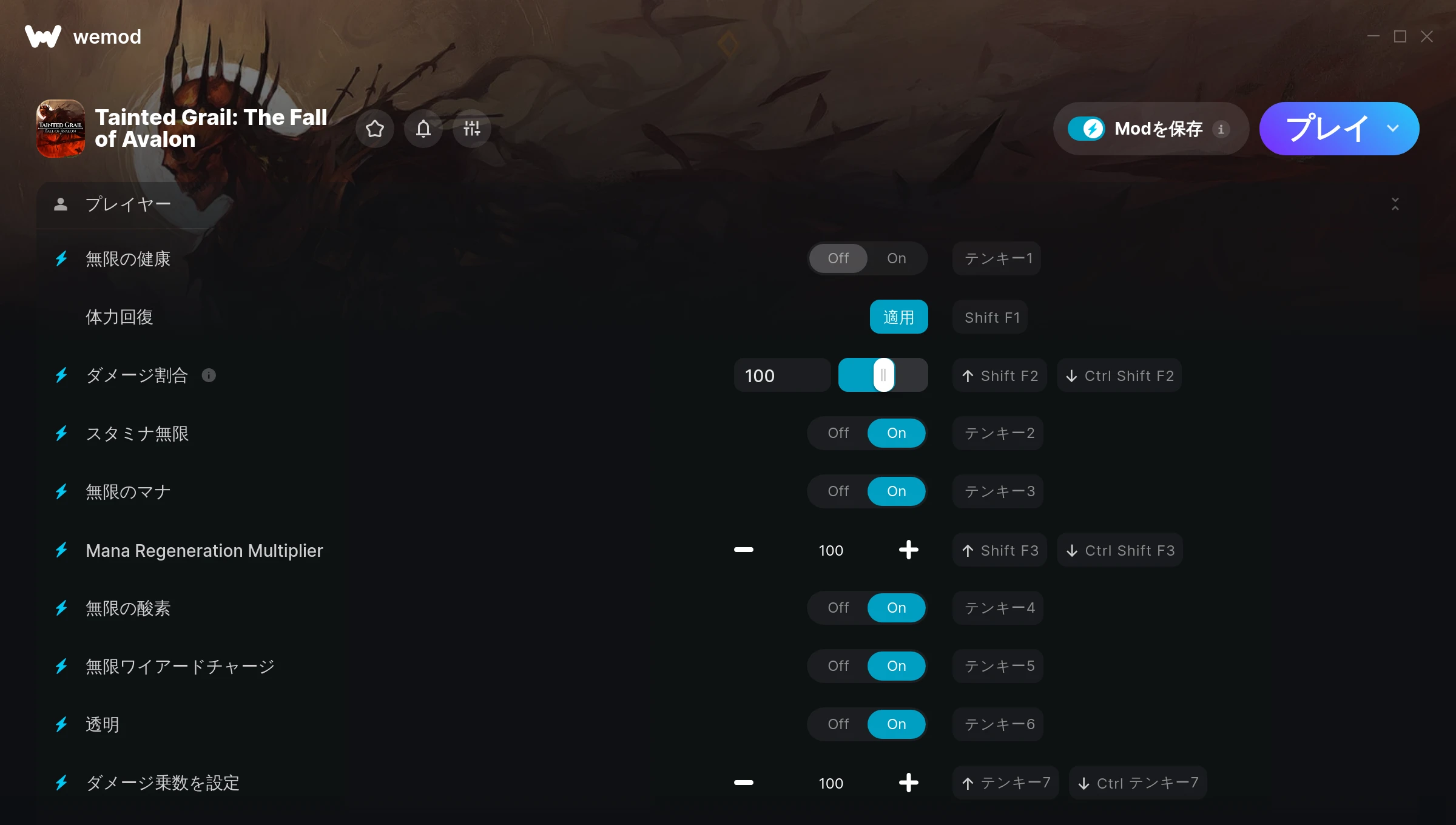Click the ダメージ割合 slider handle

tap(883, 375)
